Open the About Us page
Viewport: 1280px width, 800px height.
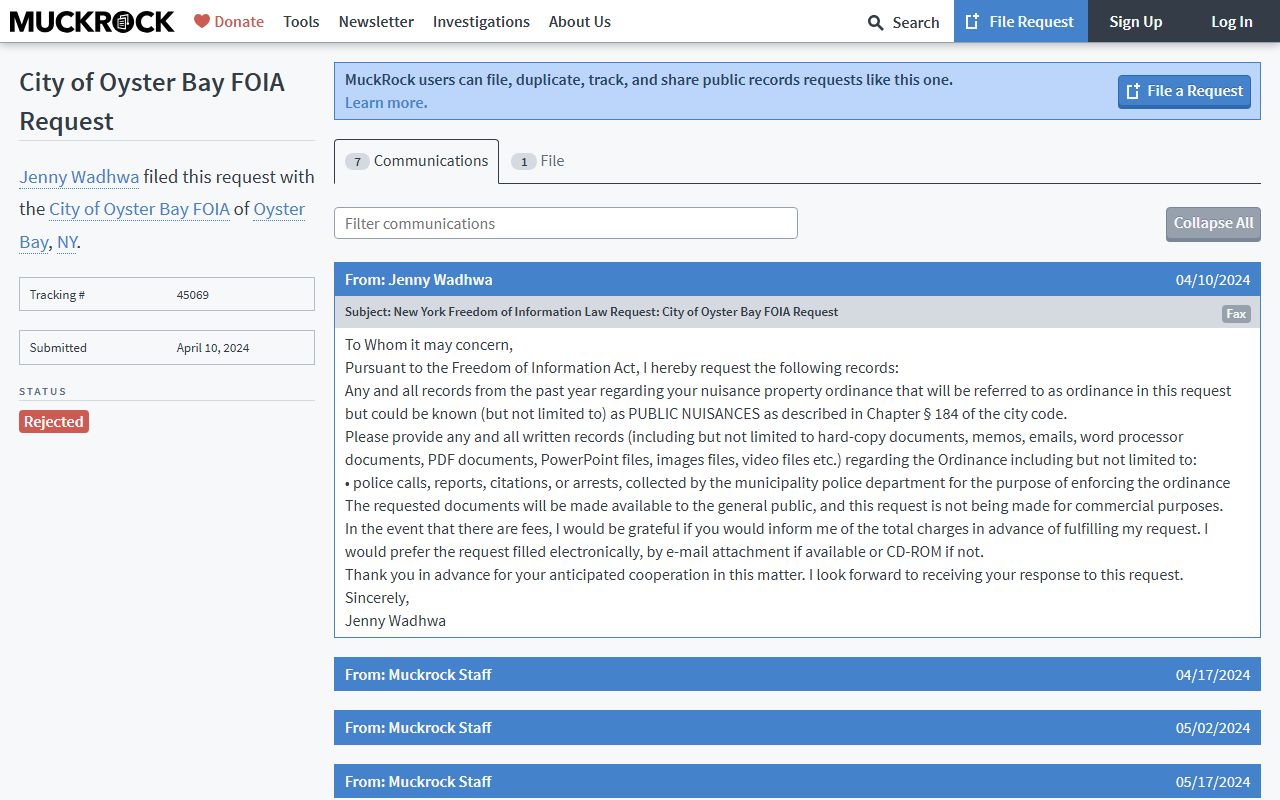coord(579,21)
